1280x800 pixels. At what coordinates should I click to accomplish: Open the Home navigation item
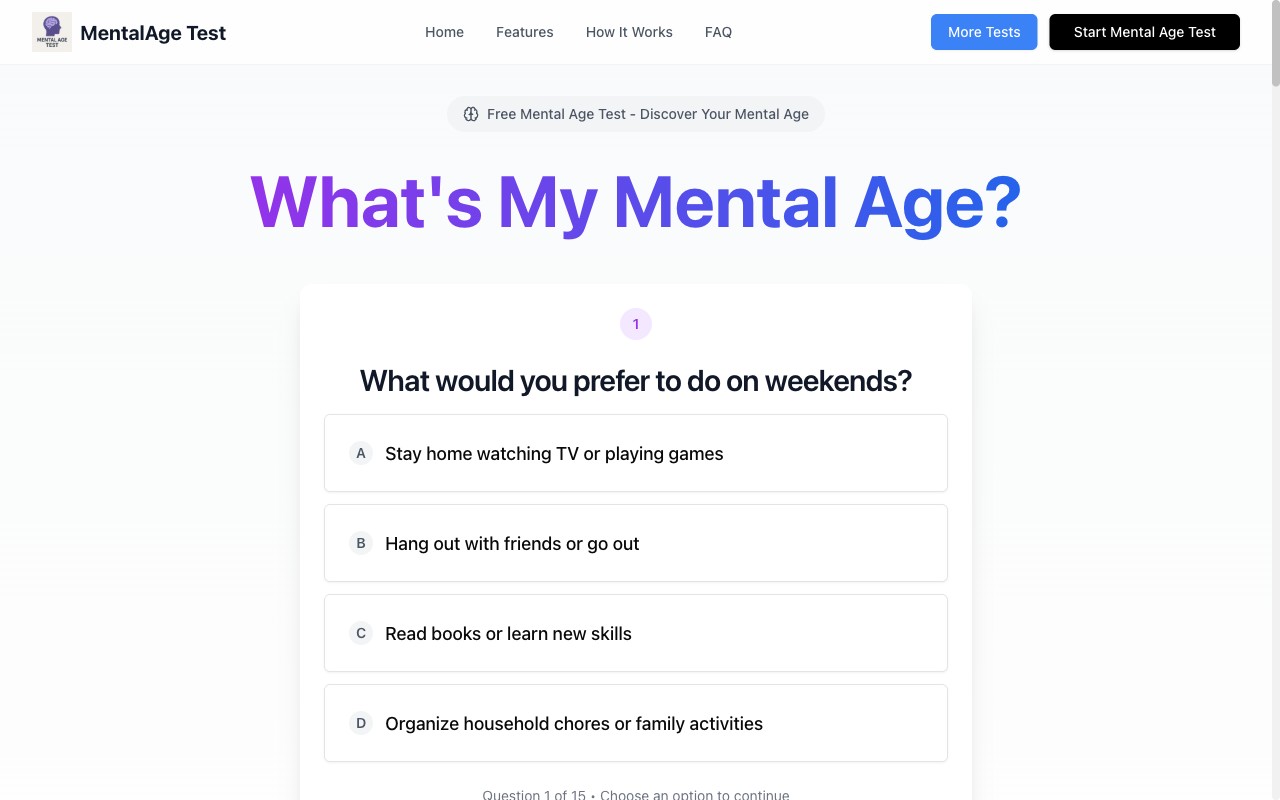444,32
